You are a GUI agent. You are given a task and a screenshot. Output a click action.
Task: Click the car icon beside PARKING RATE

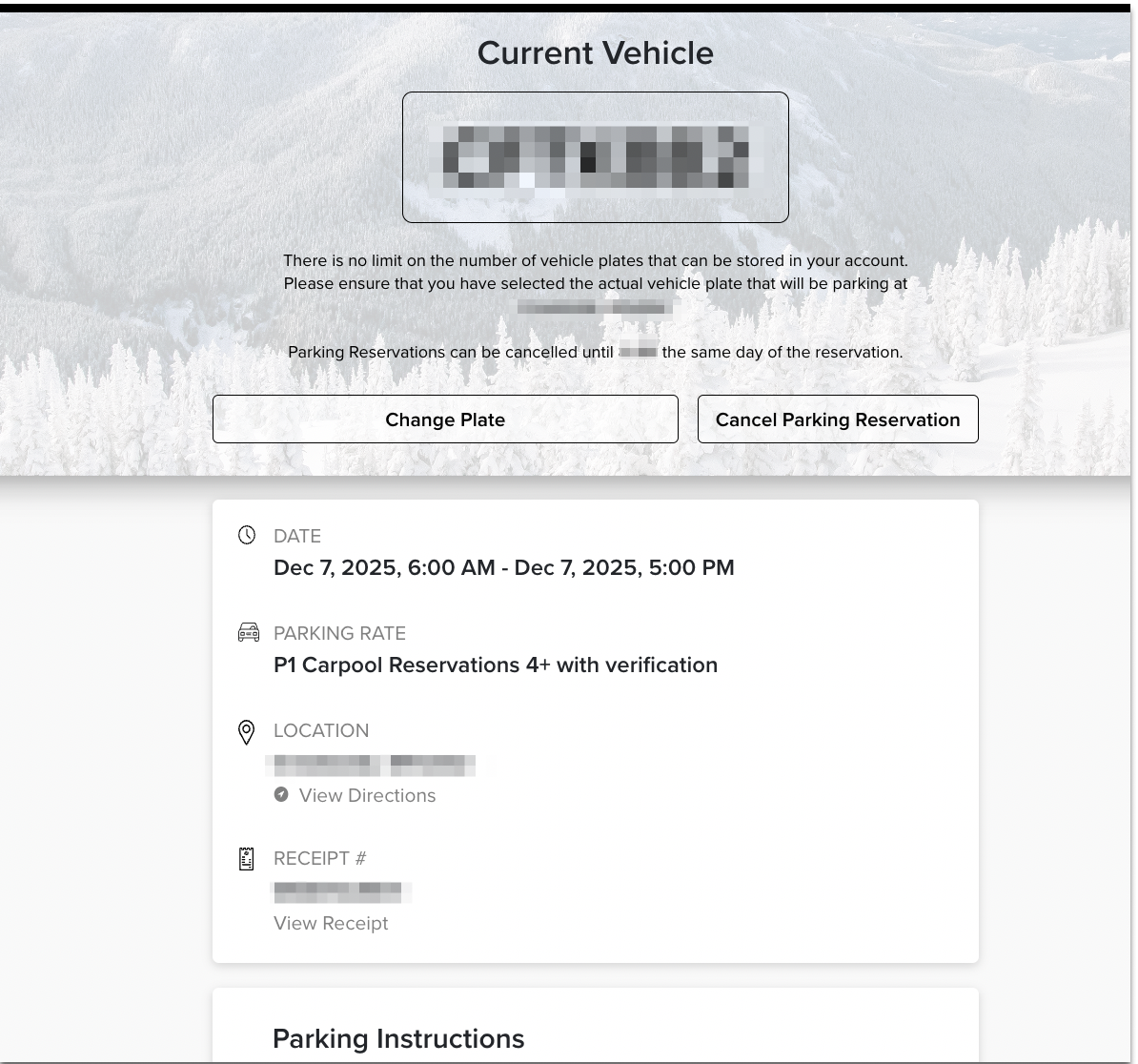click(248, 632)
